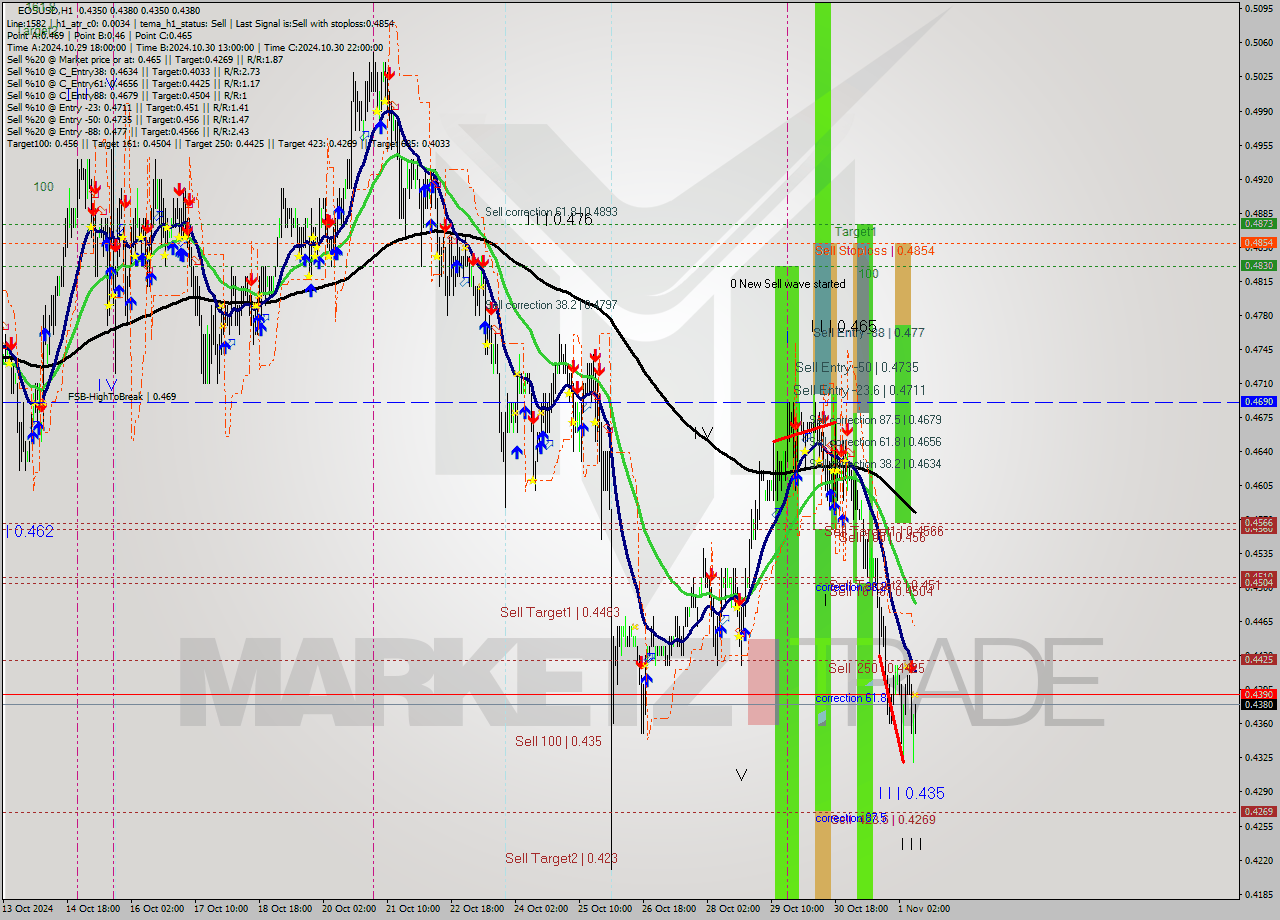
Task: Click 'Sell 100 | 0.435' red label
Action: tap(558, 741)
